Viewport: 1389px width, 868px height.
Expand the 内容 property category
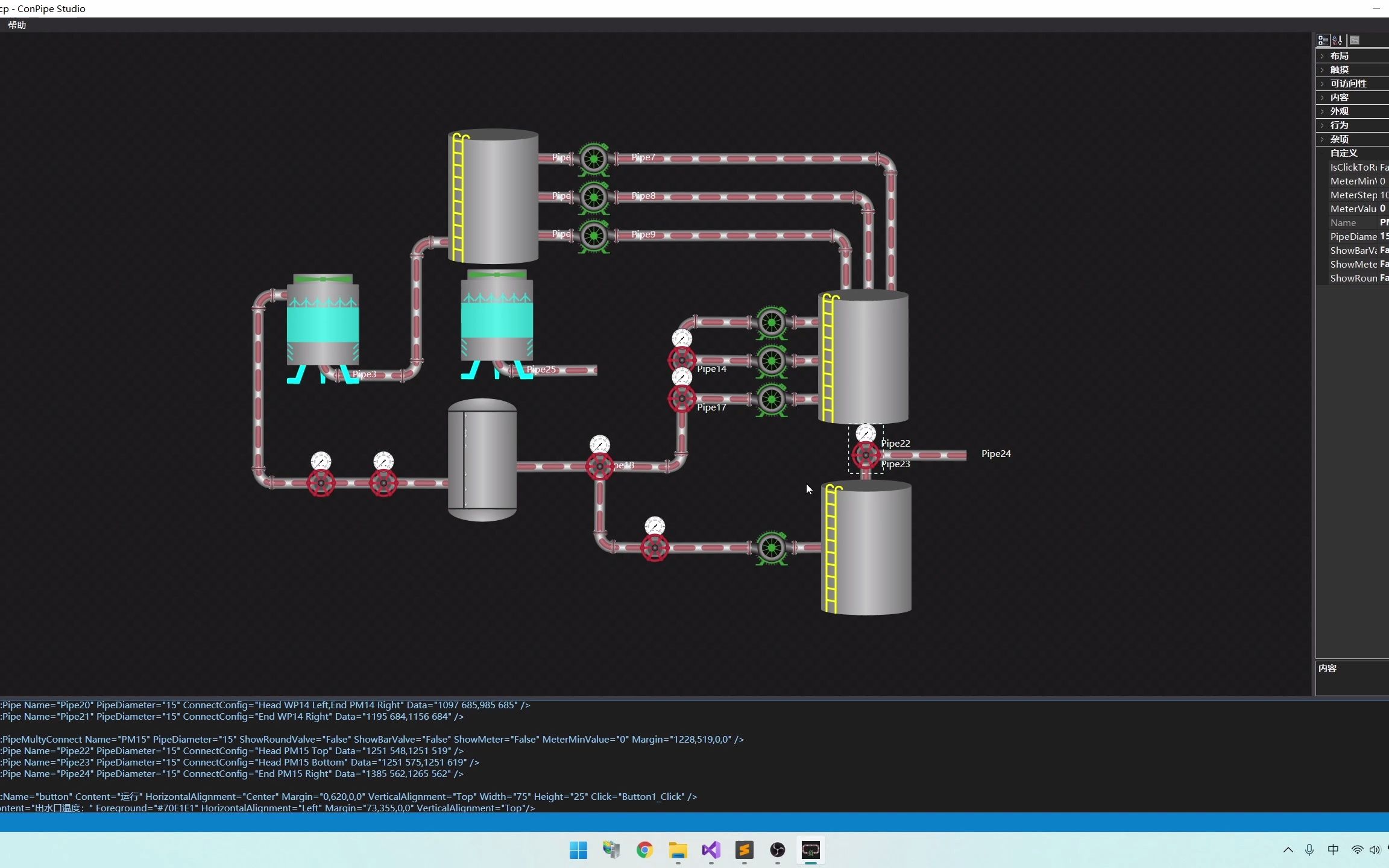(x=1322, y=98)
